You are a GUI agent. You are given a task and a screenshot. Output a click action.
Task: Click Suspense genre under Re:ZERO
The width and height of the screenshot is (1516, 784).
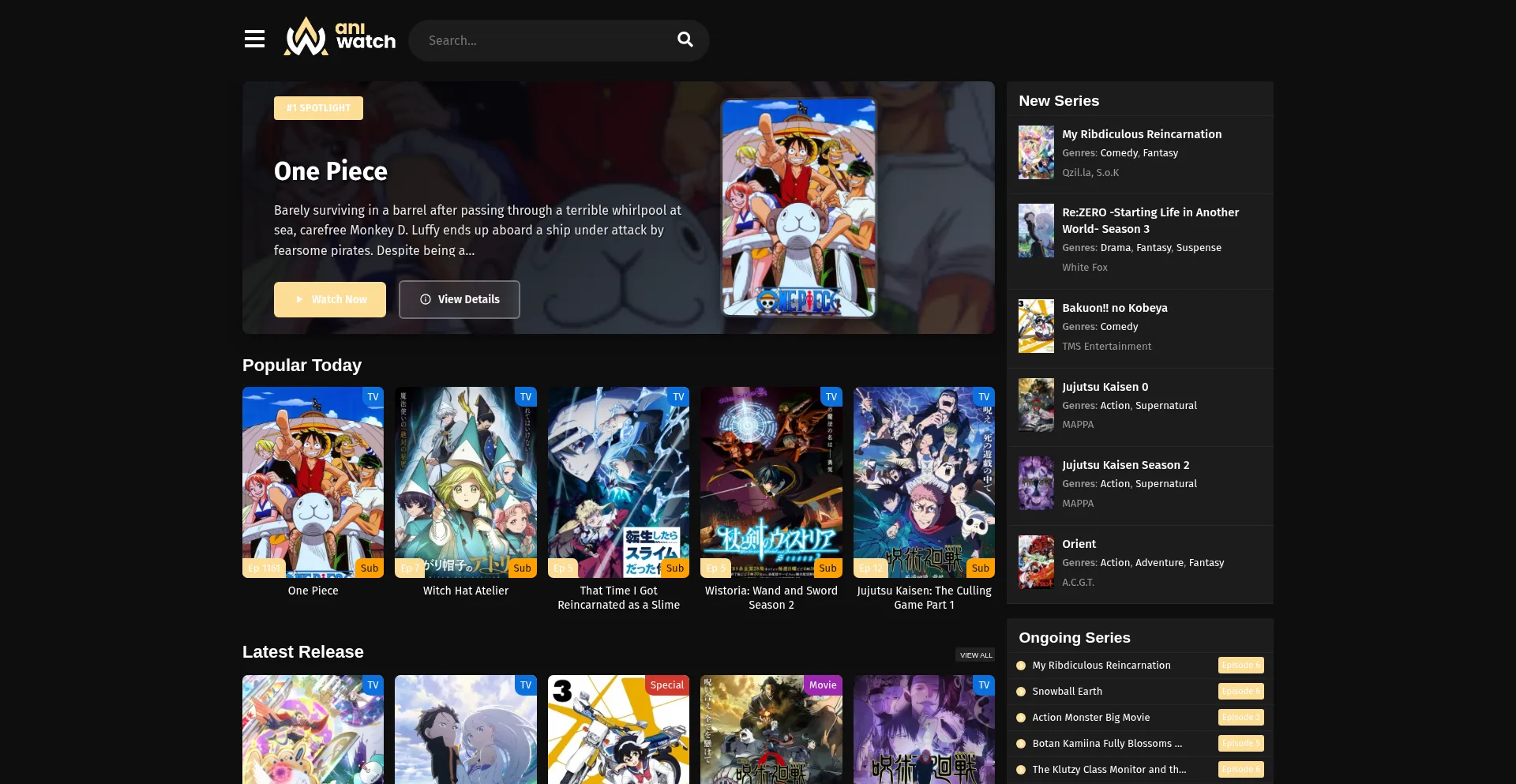pos(1199,248)
